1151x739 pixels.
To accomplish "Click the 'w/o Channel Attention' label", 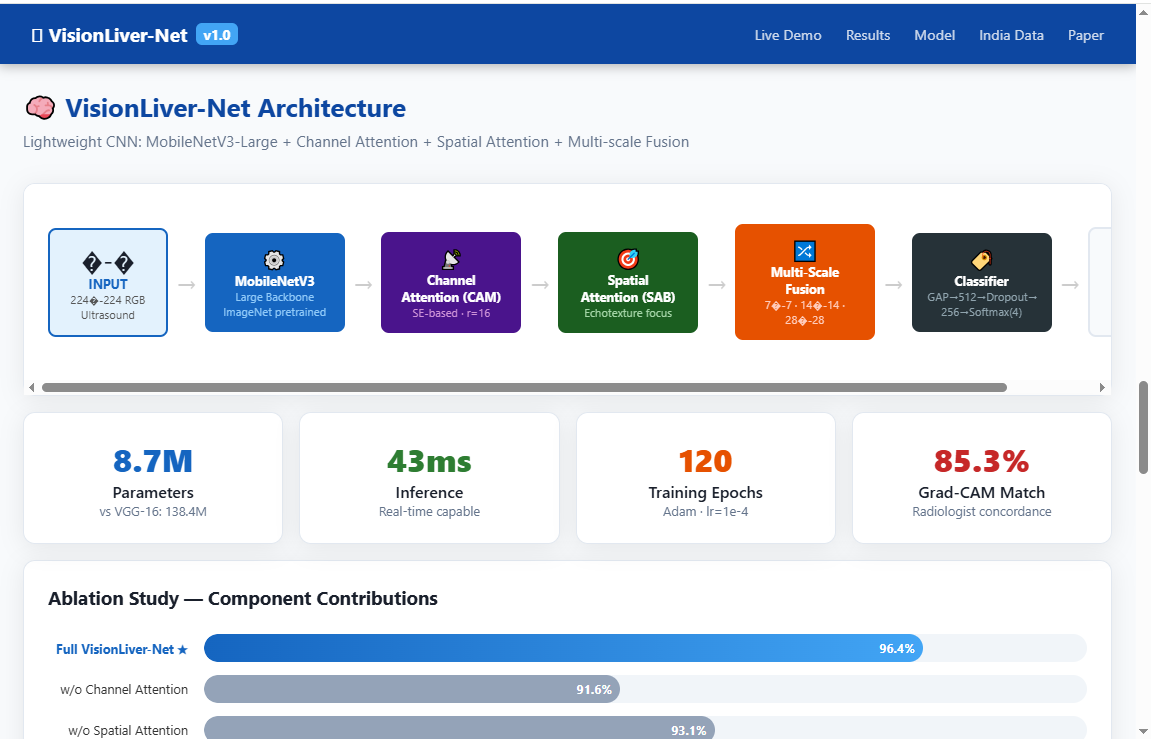I will pos(124,689).
